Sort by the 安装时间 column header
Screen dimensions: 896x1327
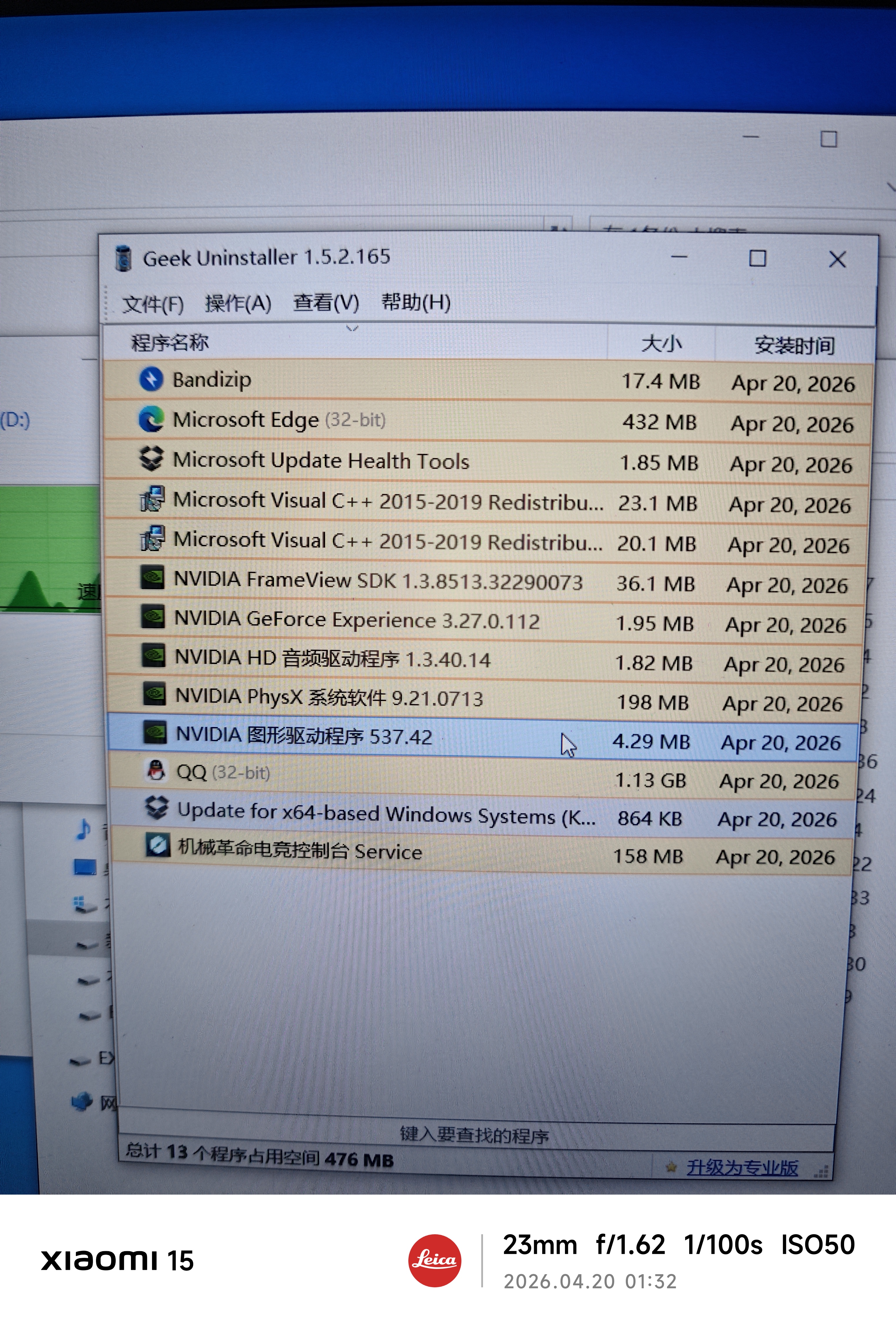pyautogui.click(x=794, y=345)
